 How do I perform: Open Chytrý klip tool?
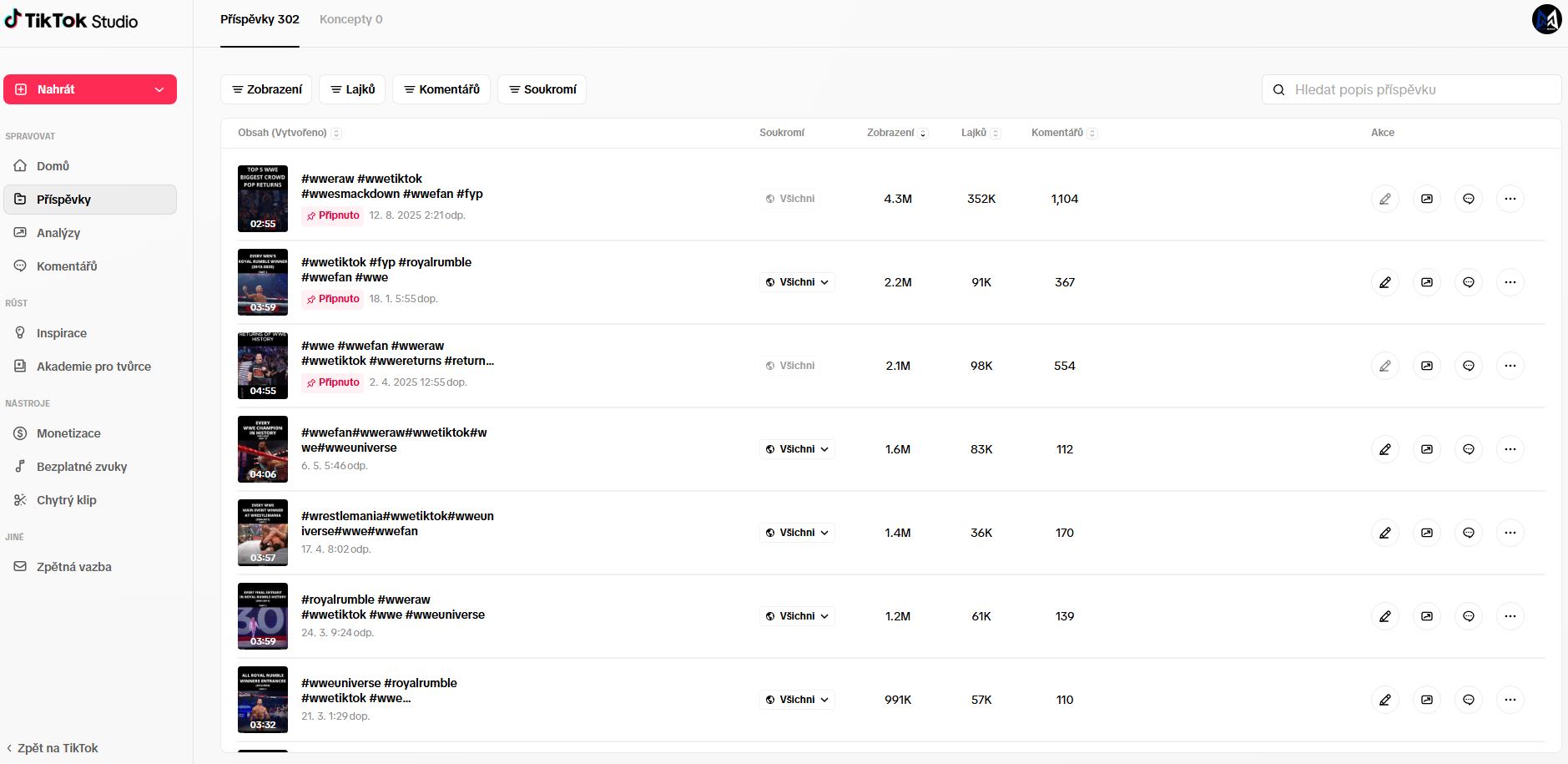click(90, 500)
